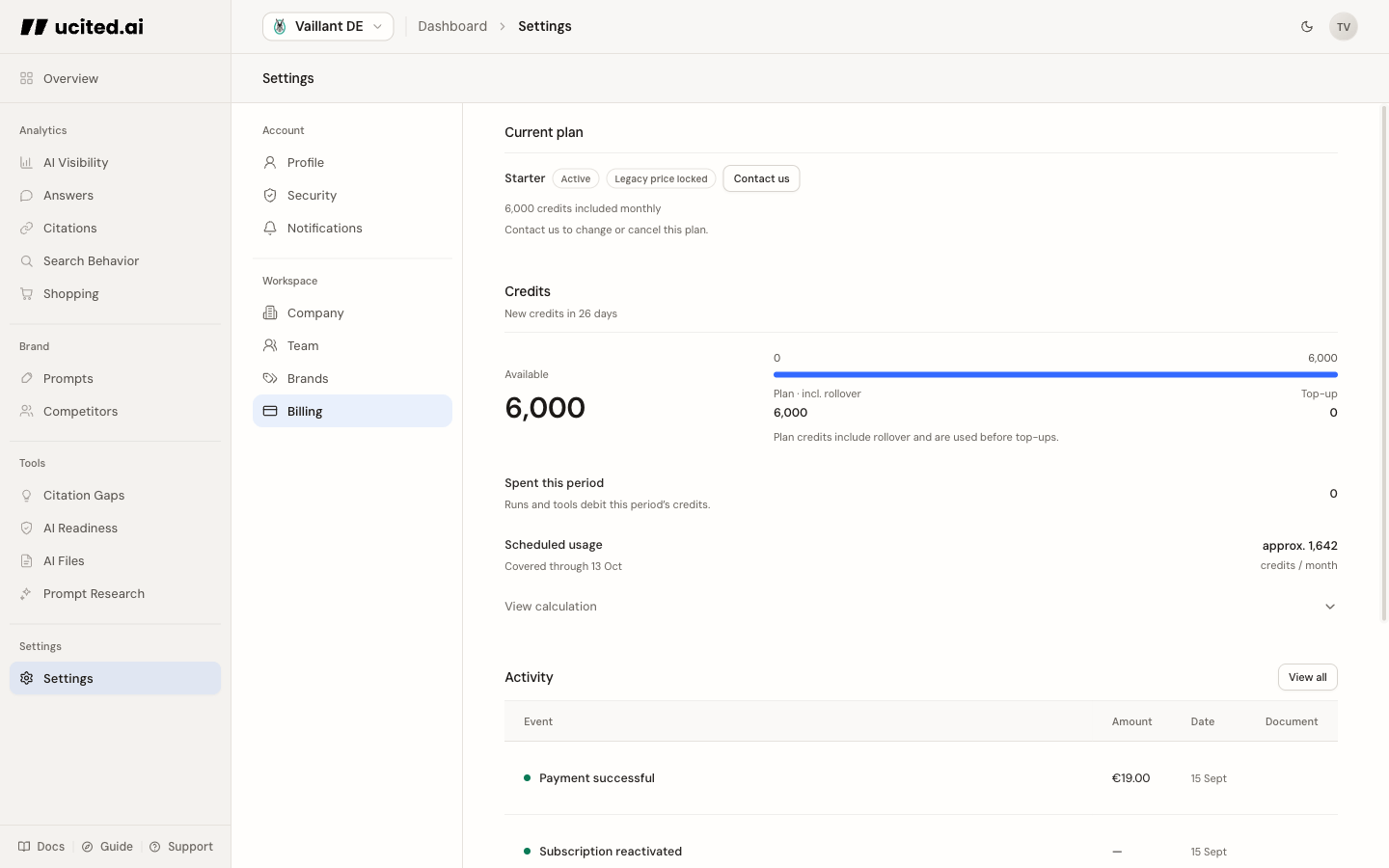Image resolution: width=1389 pixels, height=868 pixels.
Task: Click the Legacy price locked badge
Action: tap(661, 178)
